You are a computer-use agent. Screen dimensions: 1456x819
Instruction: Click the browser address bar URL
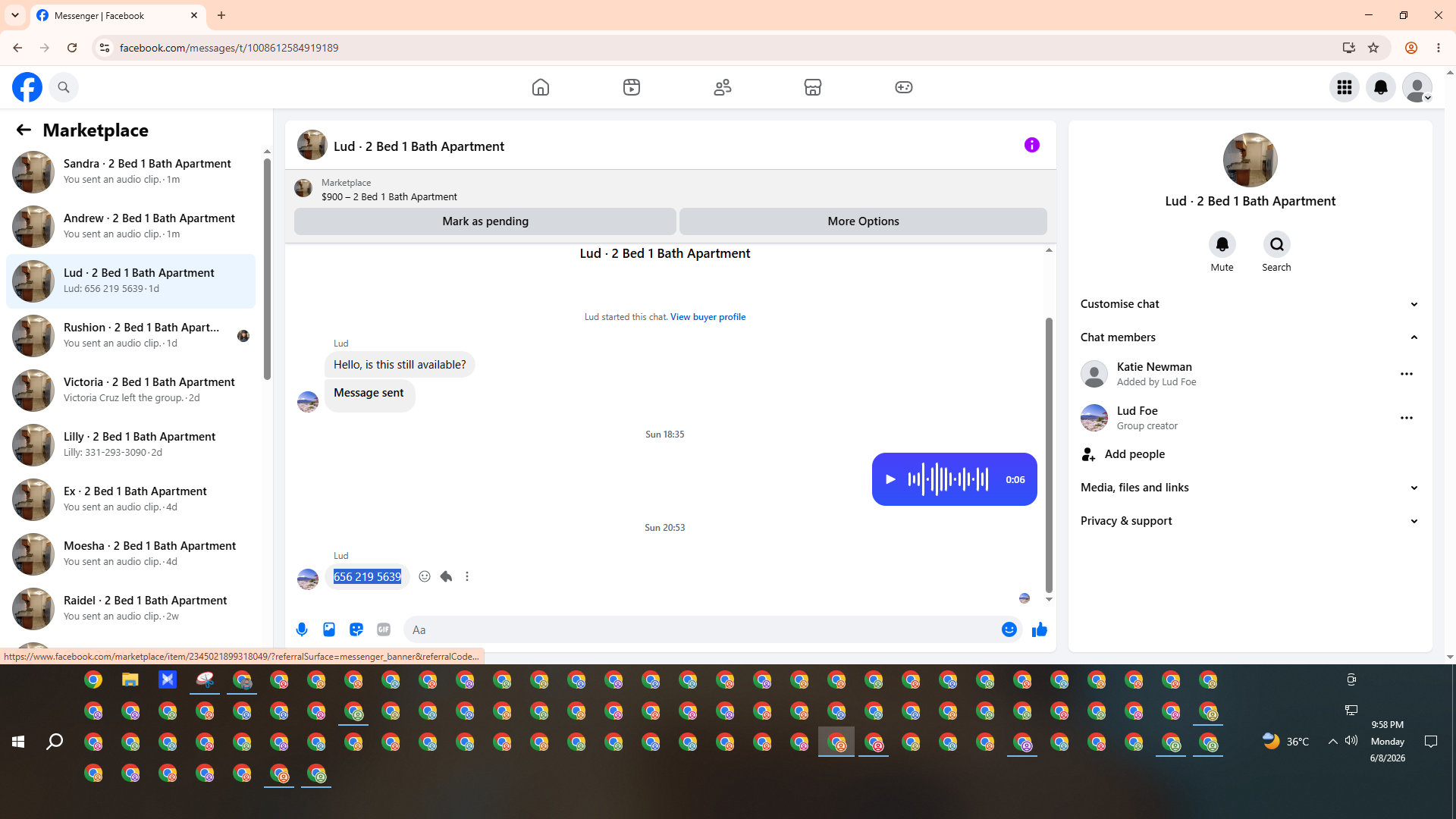click(229, 48)
